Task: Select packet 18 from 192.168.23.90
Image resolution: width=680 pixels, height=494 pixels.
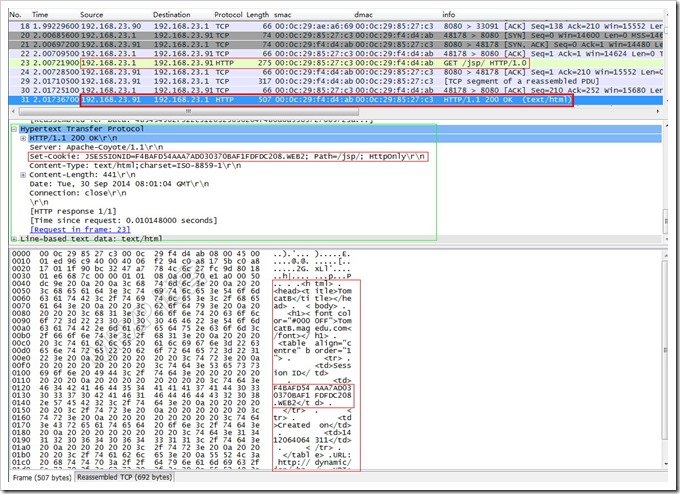Action: [x=336, y=26]
